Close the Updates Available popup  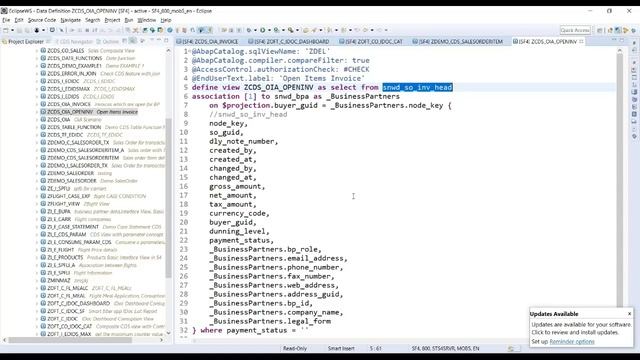pyautogui.click(x=629, y=313)
